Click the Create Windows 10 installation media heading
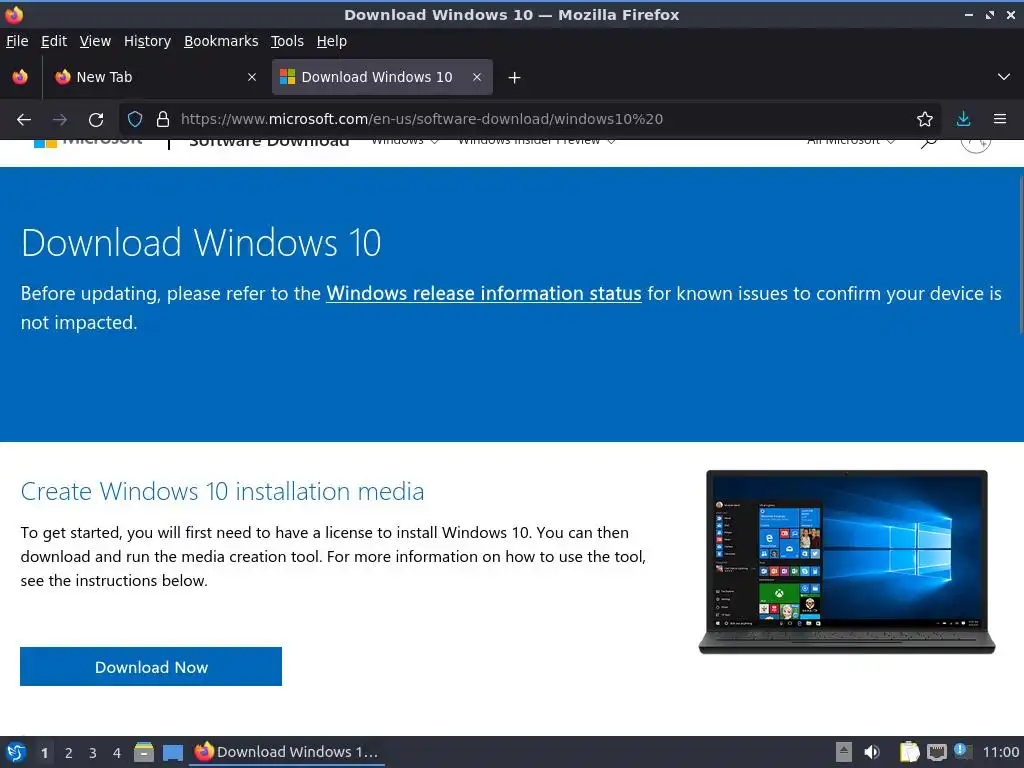The image size is (1024, 768). [222, 491]
